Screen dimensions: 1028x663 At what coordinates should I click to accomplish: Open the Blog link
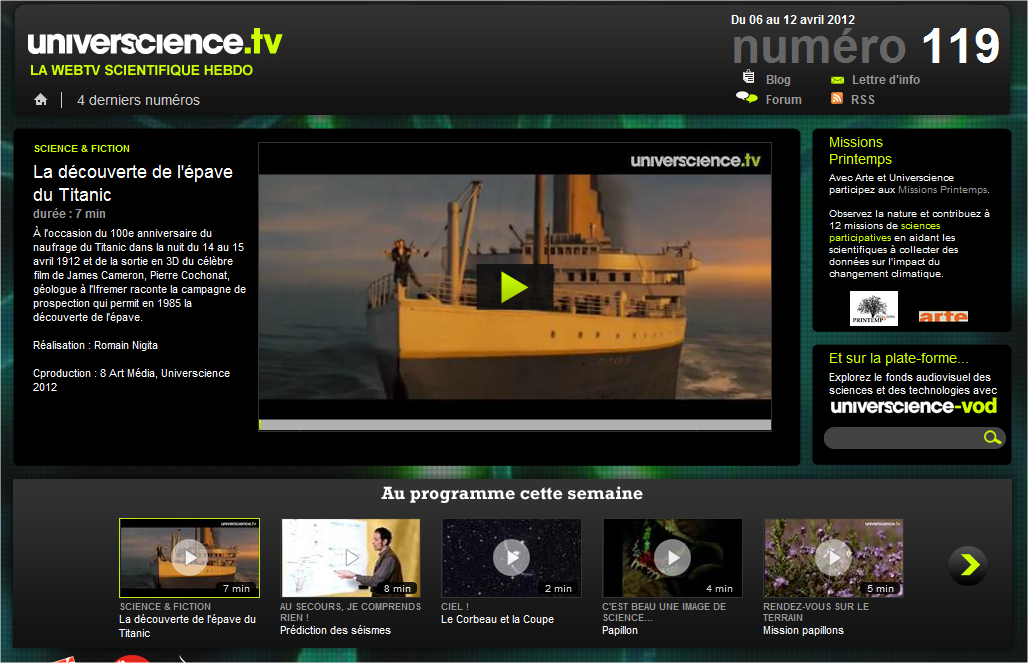778,79
